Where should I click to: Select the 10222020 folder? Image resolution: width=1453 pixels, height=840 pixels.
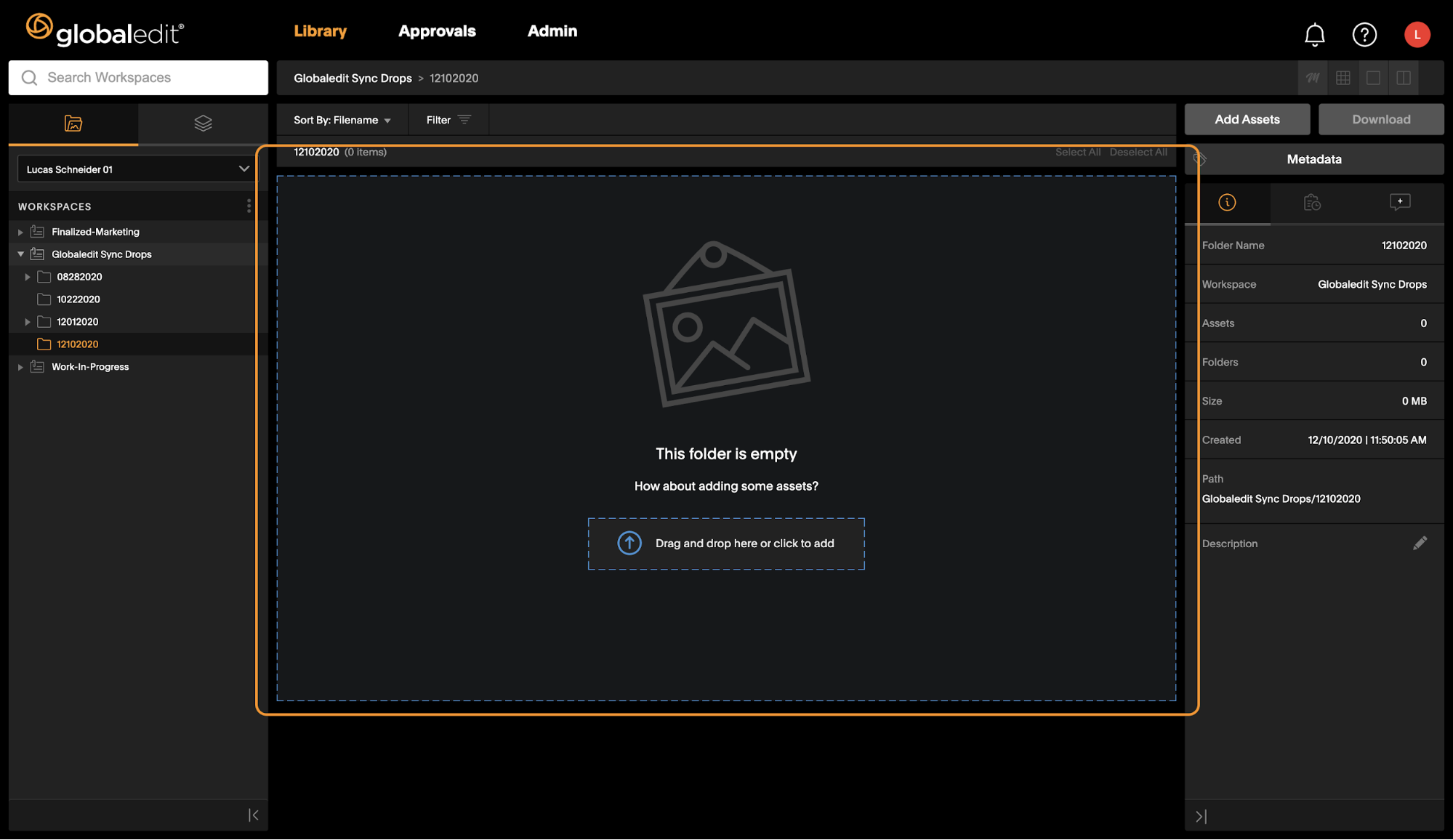click(79, 299)
